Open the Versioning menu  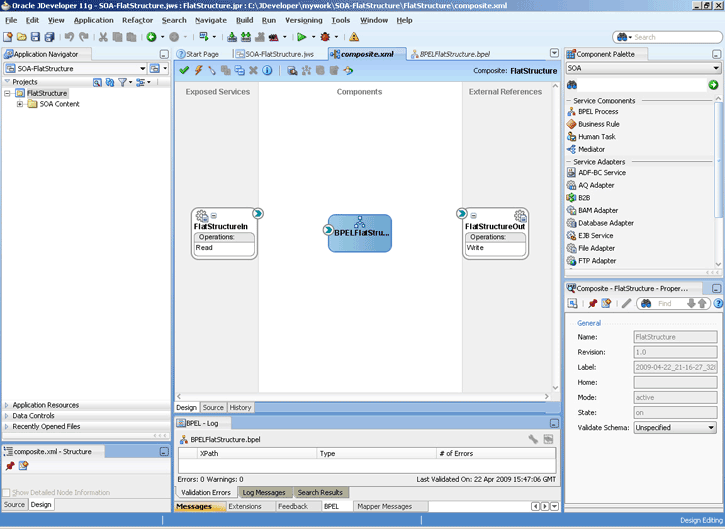click(303, 20)
